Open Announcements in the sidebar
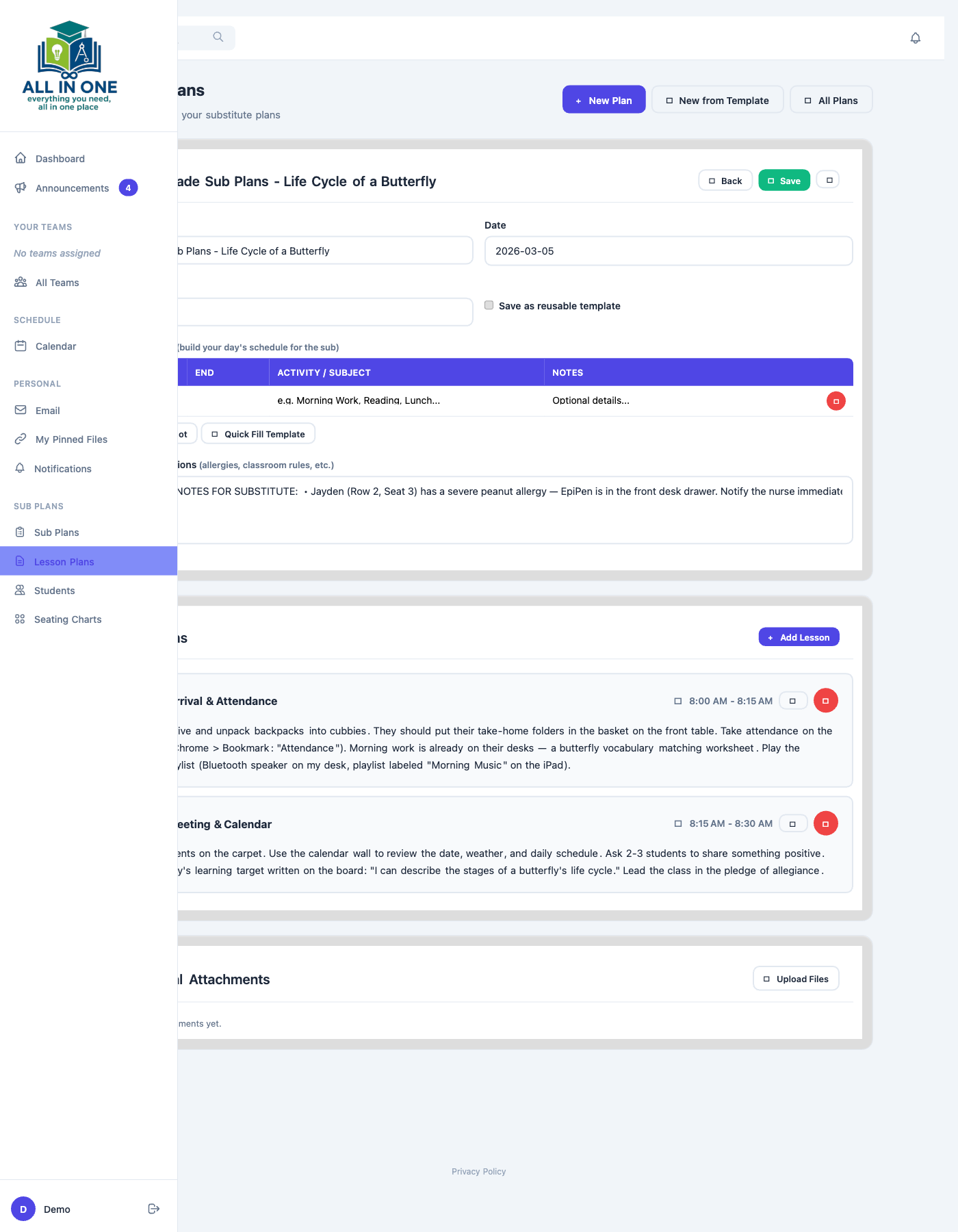 pyautogui.click(x=72, y=188)
